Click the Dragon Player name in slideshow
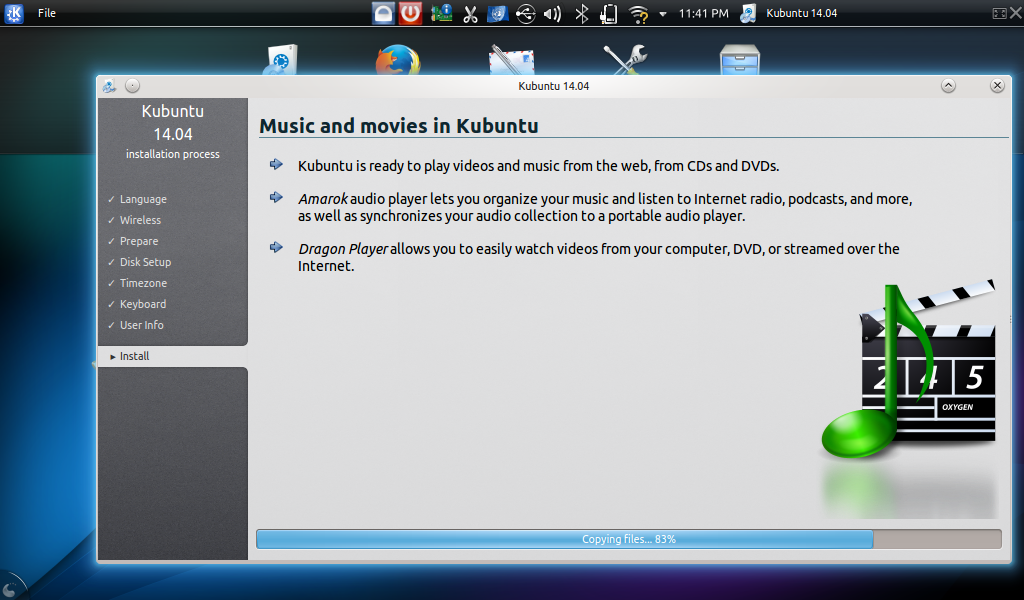The width and height of the screenshot is (1024, 600). click(x=343, y=249)
